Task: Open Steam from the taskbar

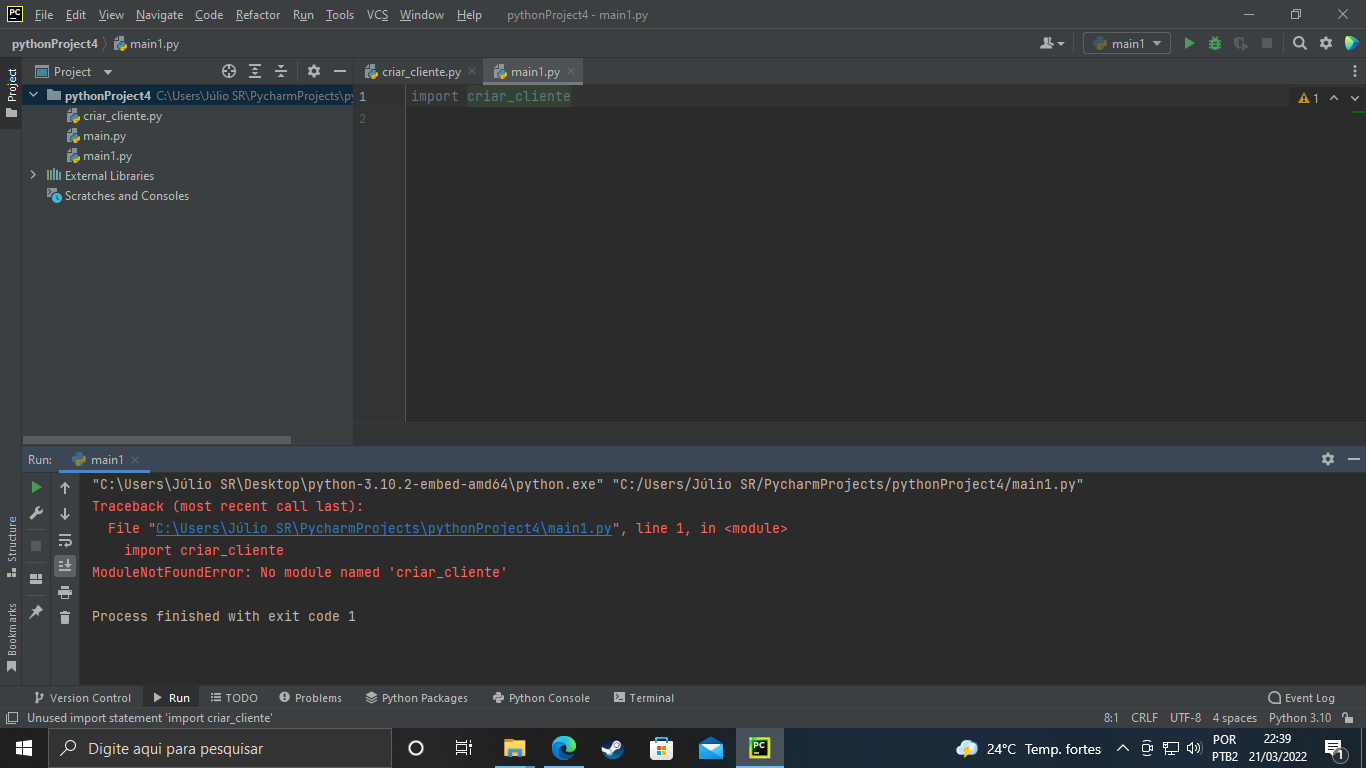Action: pyautogui.click(x=612, y=748)
